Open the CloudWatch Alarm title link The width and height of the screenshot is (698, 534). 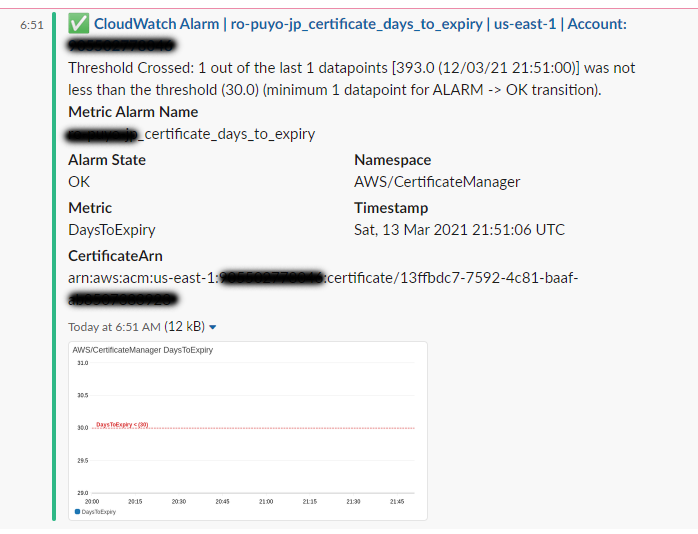[360, 24]
